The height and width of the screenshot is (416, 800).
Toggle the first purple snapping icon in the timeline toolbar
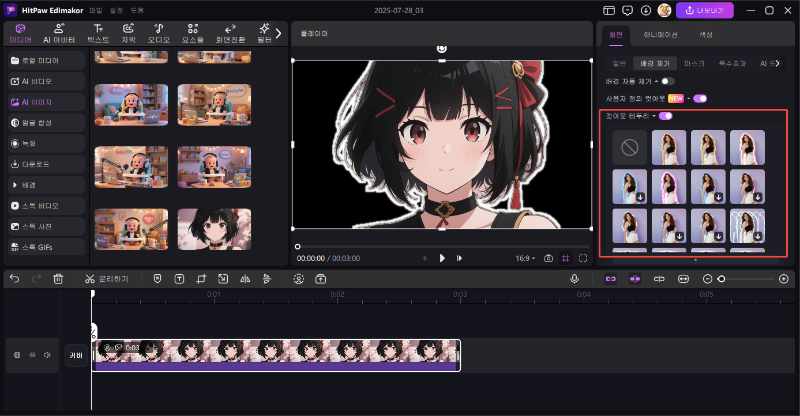click(x=610, y=279)
